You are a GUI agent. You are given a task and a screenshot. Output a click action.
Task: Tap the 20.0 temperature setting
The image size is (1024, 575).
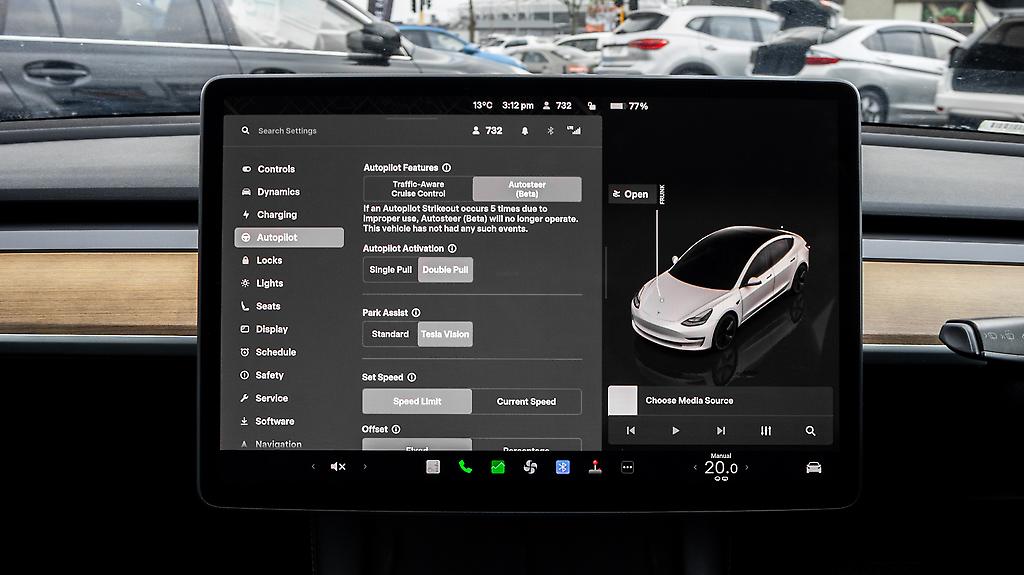click(721, 468)
